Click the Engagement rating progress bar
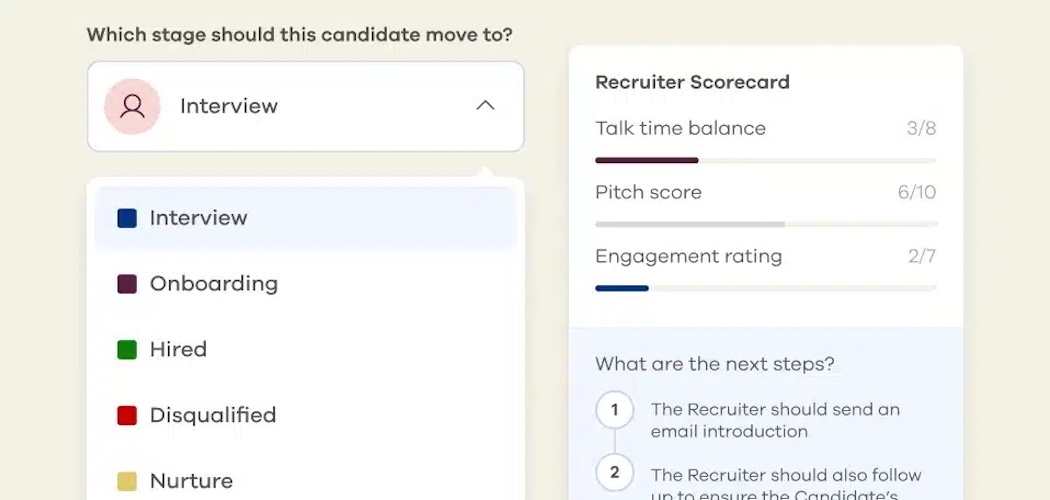The image size is (1050, 500). click(765, 288)
